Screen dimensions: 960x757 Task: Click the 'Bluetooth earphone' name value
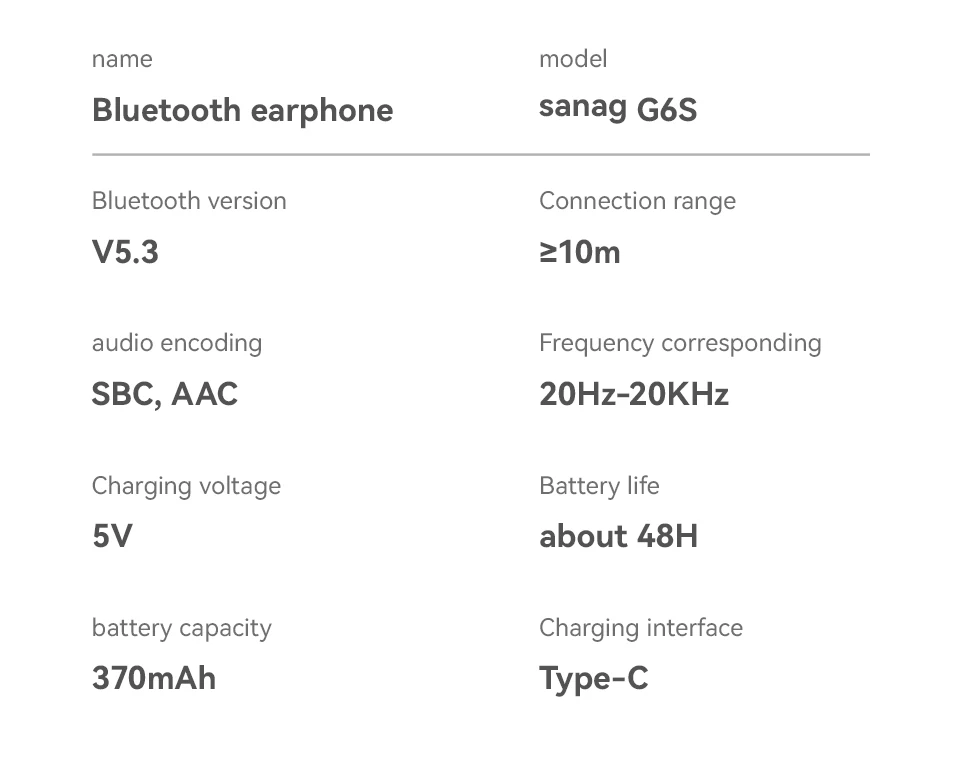point(242,110)
